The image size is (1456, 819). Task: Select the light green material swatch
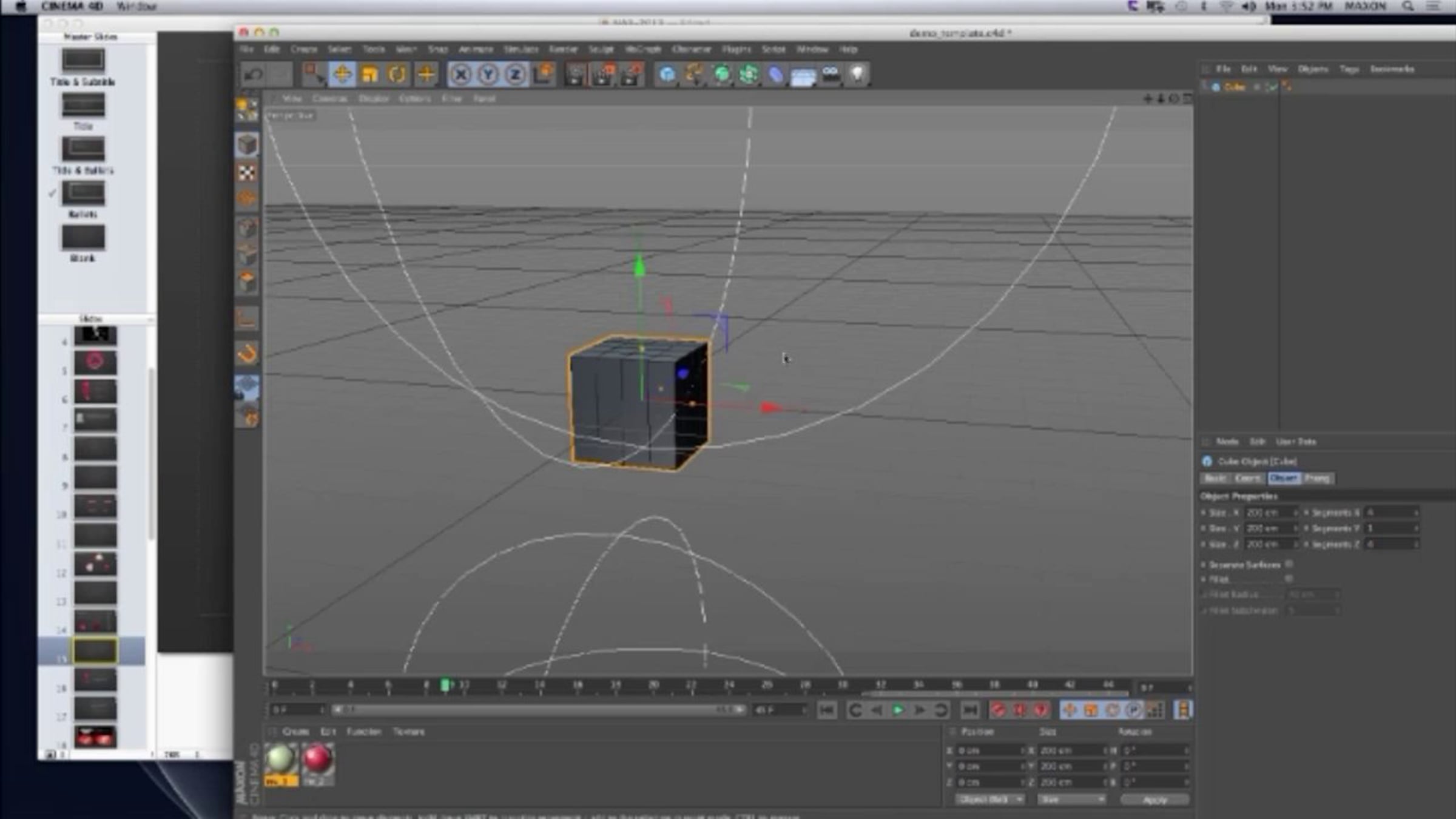(x=281, y=760)
